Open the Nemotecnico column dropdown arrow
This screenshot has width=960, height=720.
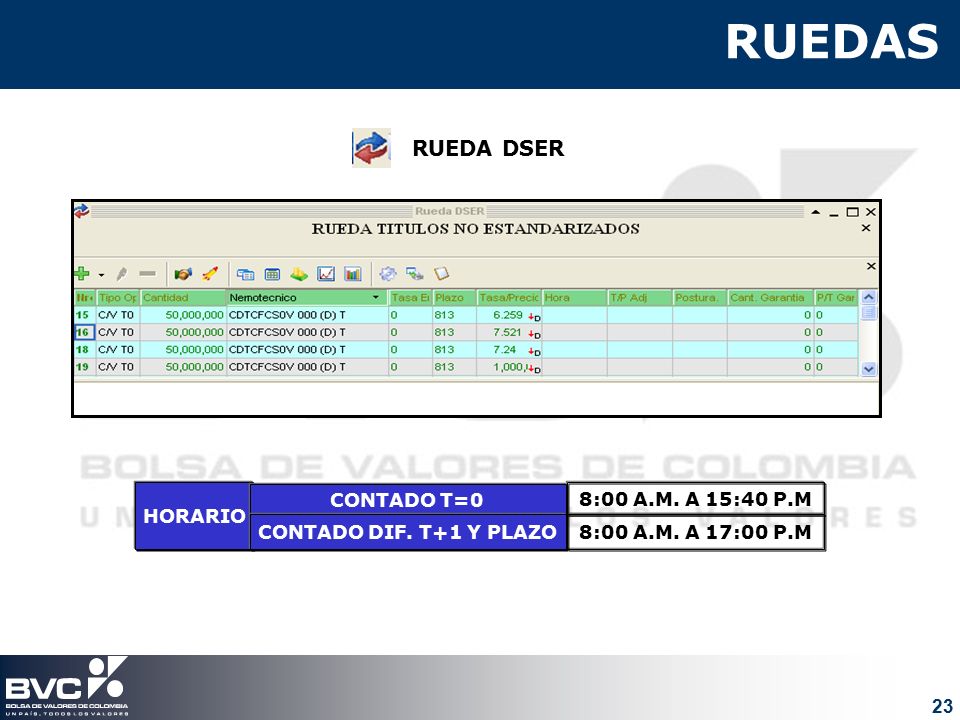[x=376, y=298]
